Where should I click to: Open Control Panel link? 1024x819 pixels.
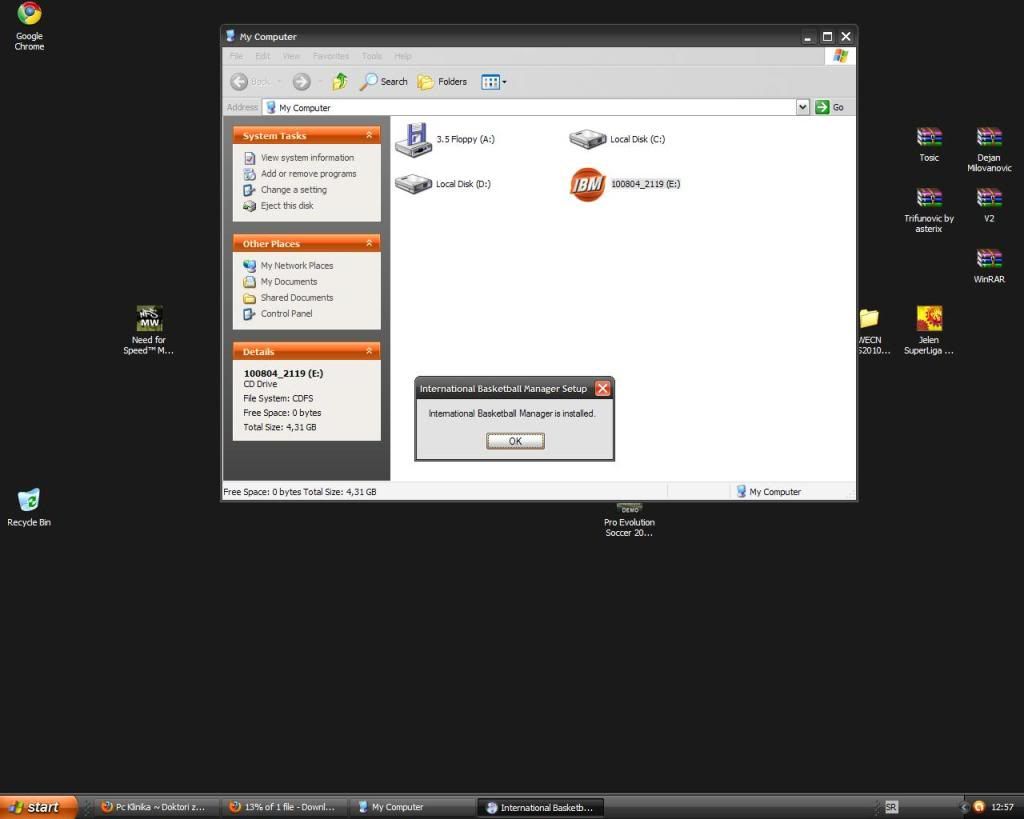tap(286, 313)
